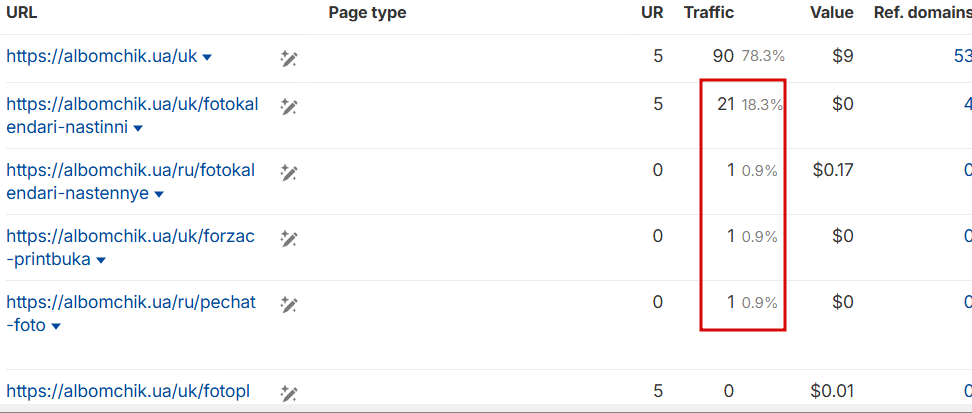
Task: Click magic wand icon beside pechat-foto URL
Action: click(x=289, y=304)
